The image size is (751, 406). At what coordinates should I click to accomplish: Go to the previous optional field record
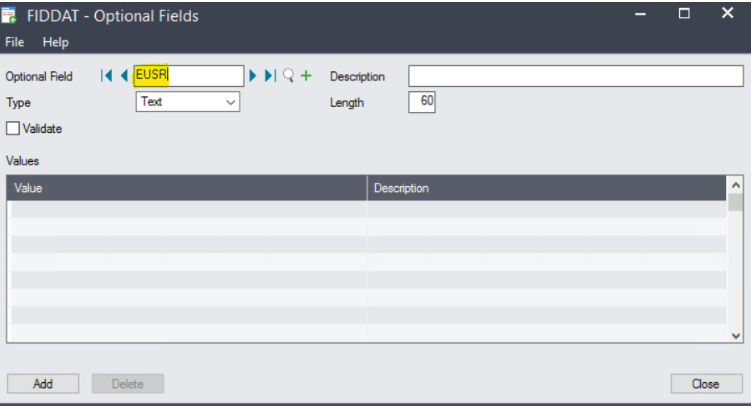click(x=124, y=77)
